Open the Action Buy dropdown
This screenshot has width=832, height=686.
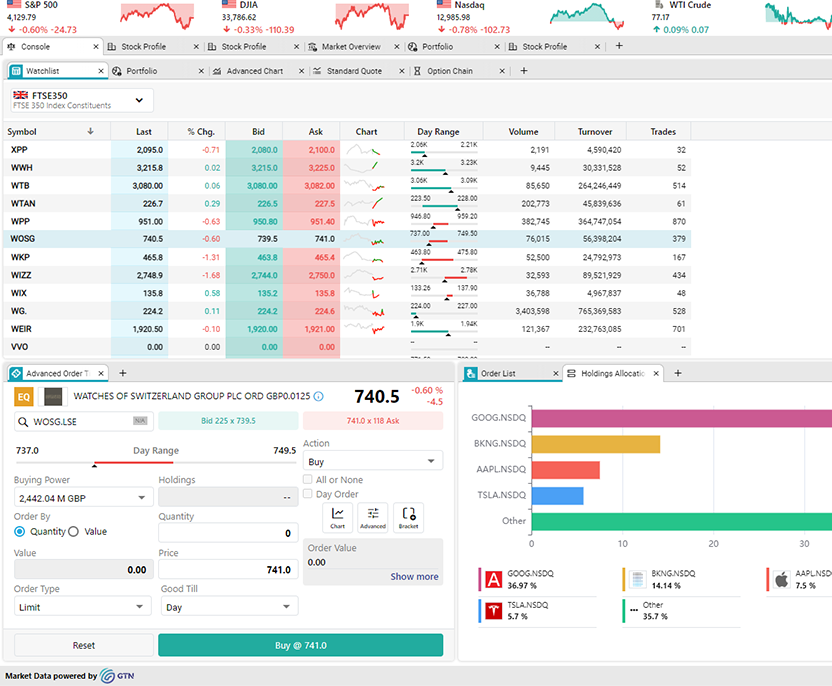pos(372,461)
